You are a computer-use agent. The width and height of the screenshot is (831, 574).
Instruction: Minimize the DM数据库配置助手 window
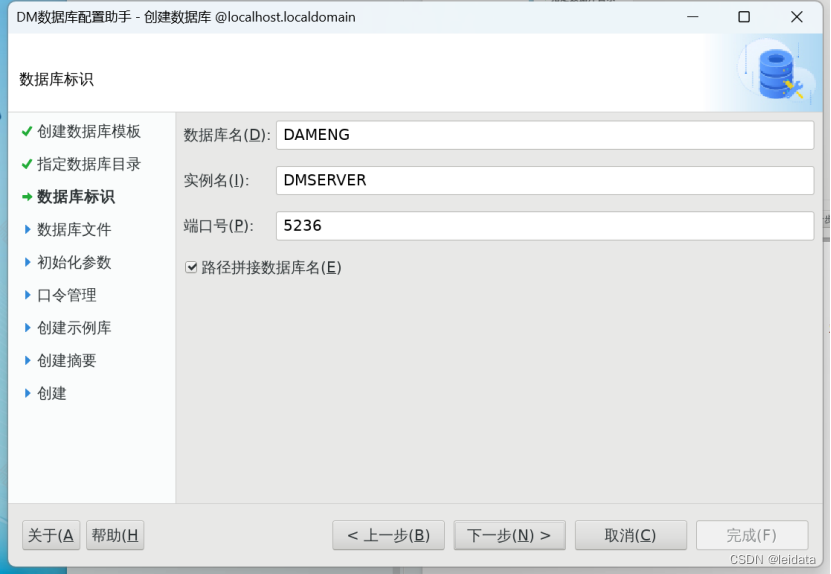693,17
